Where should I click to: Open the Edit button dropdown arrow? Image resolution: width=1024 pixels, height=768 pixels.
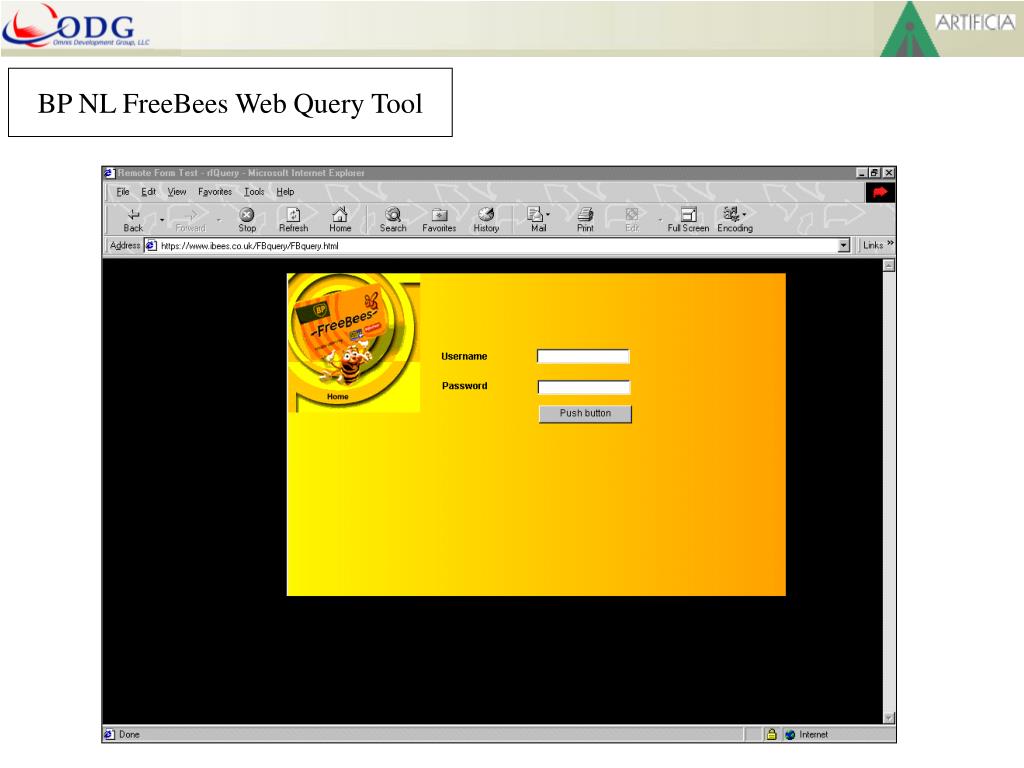point(660,220)
